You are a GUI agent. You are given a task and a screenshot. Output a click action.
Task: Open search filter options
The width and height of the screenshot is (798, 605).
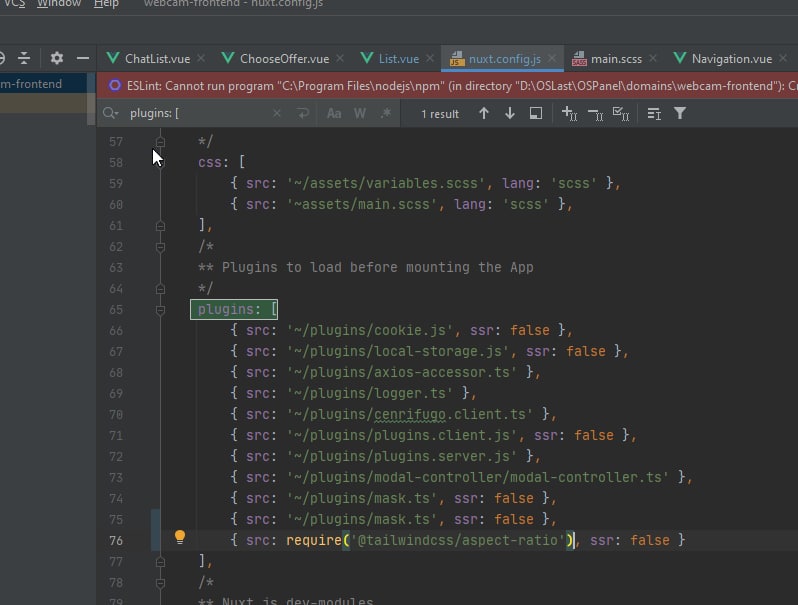click(680, 113)
